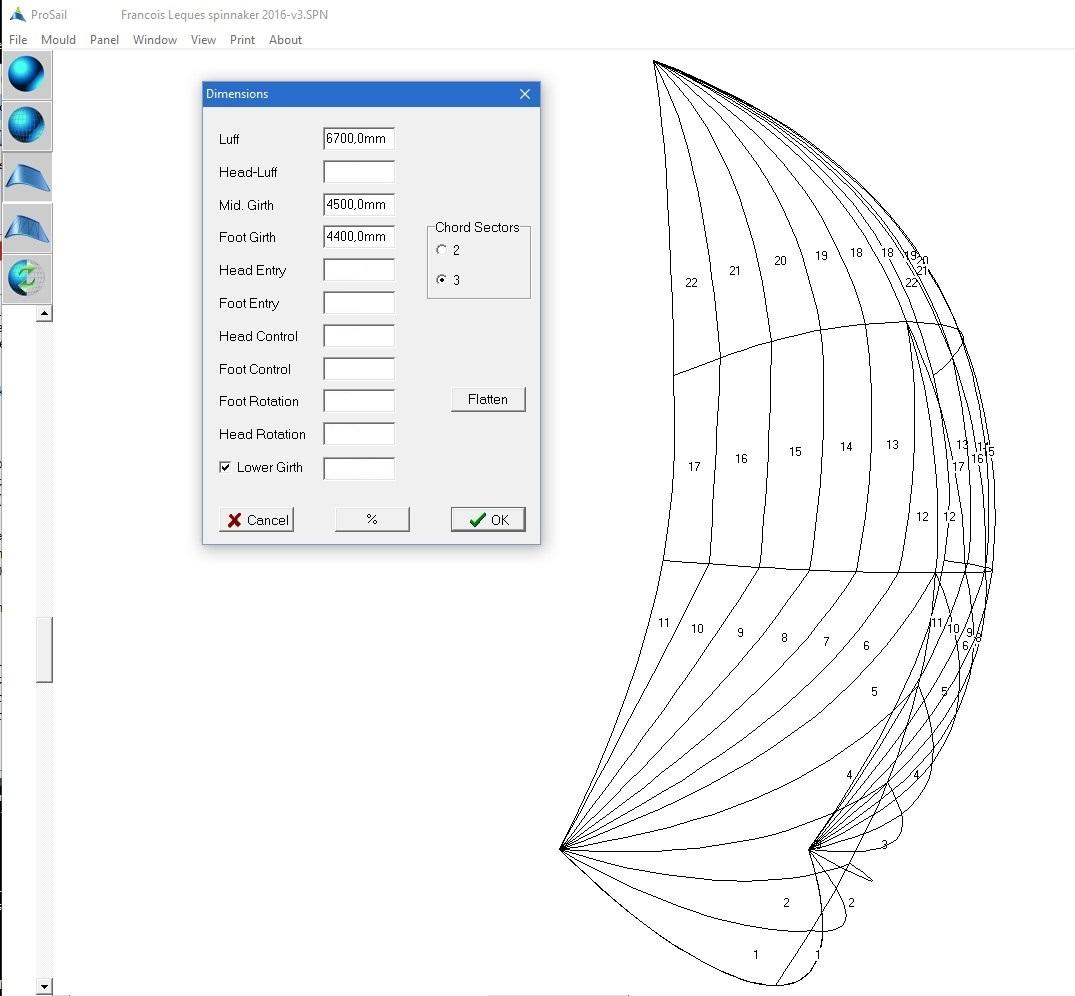Select 2 chord sectors radio option
The height and width of the screenshot is (996, 1075).
click(x=442, y=250)
